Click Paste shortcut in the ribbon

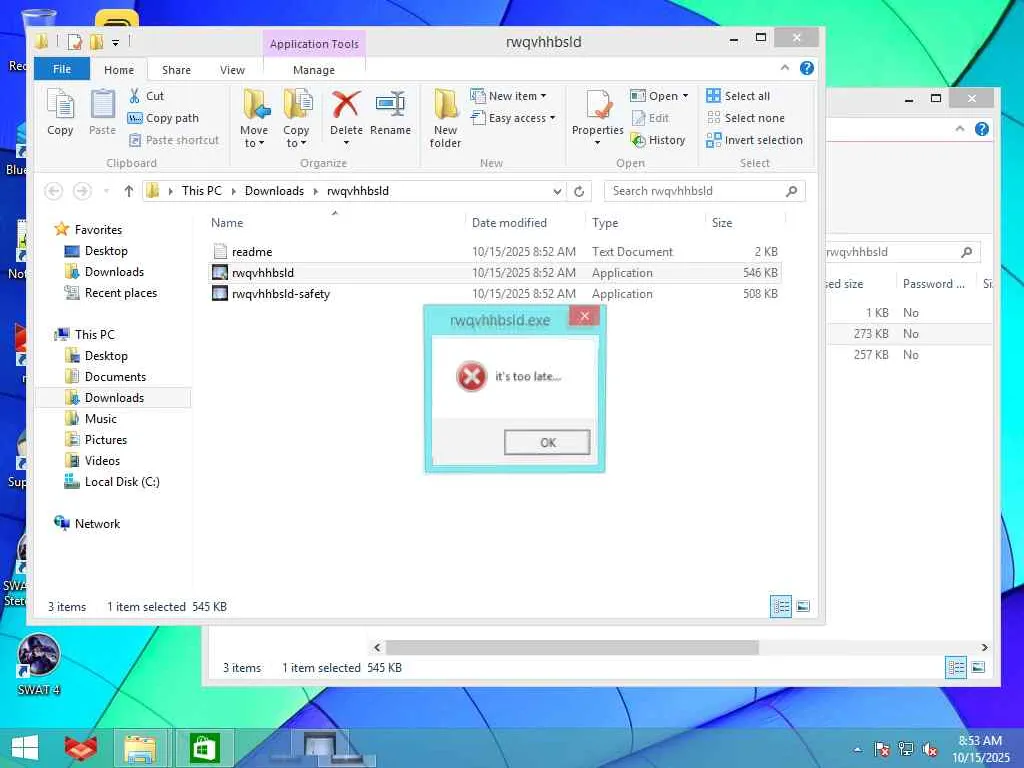[x=174, y=140]
